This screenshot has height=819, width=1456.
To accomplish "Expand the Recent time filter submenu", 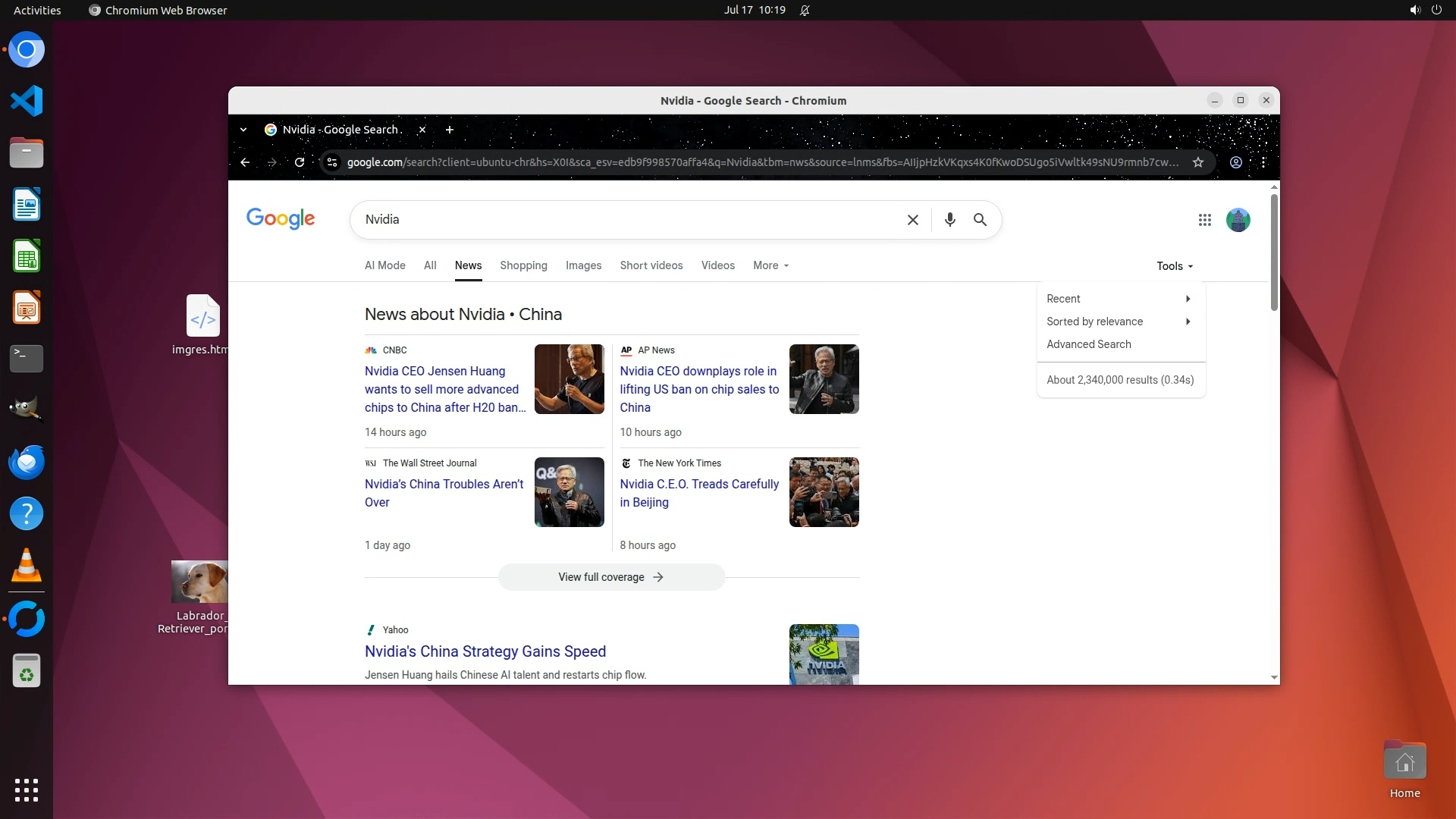I will tap(1118, 299).
